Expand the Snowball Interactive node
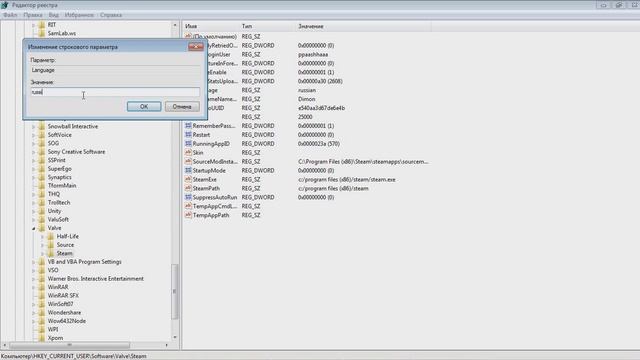Viewport: 640px width, 360px height. tap(33, 127)
